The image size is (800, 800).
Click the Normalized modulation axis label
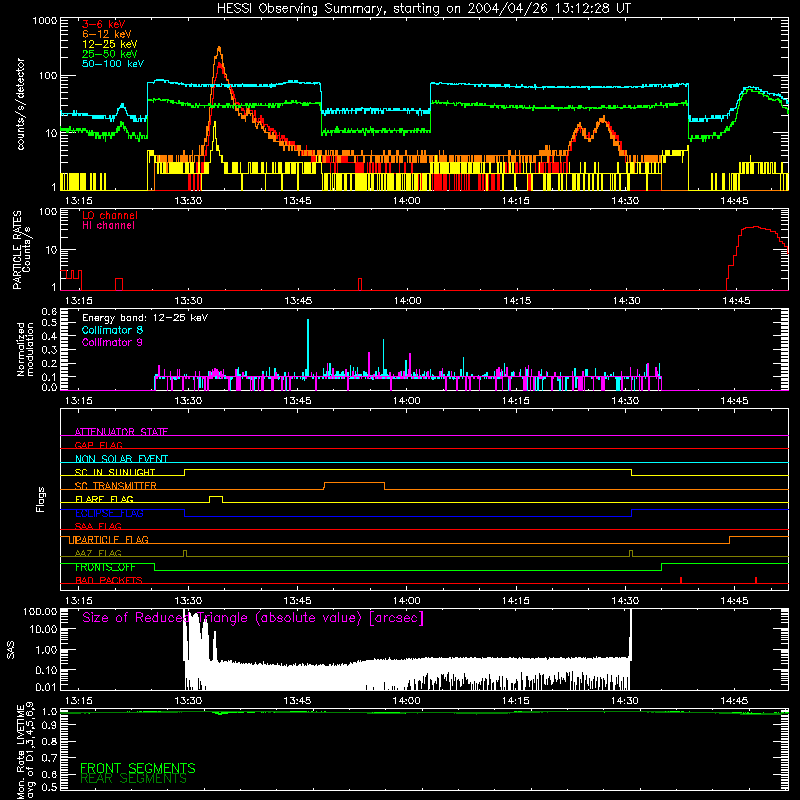pyautogui.click(x=24, y=349)
